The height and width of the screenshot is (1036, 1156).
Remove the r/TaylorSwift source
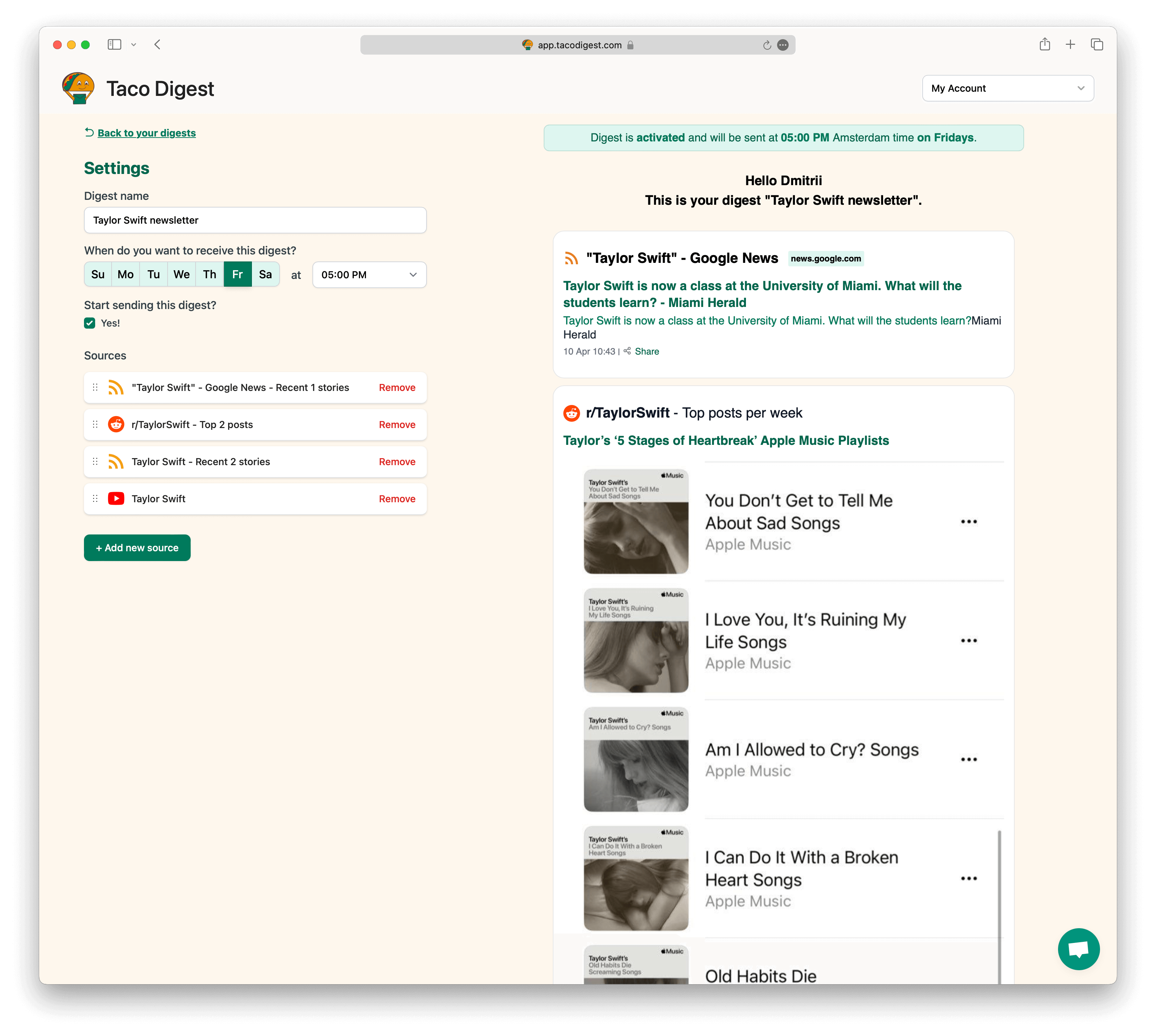click(x=397, y=425)
